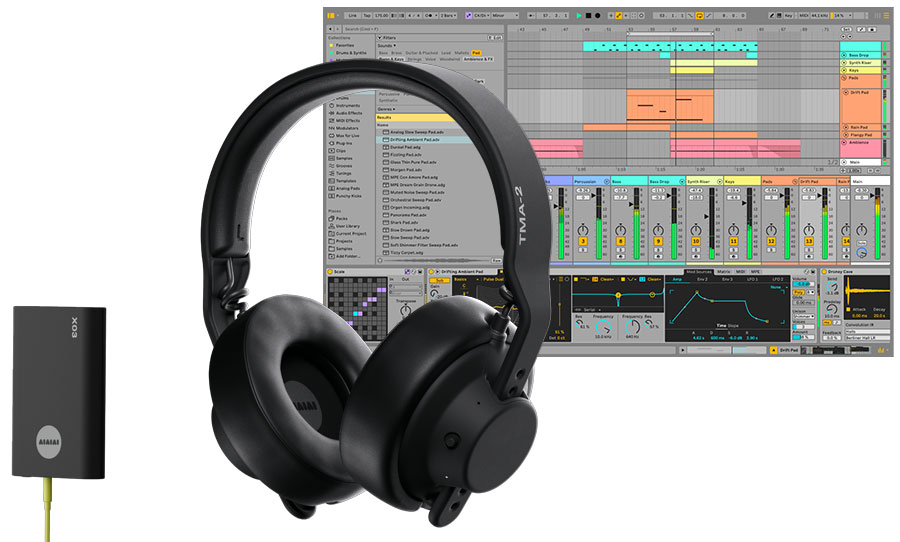
Task: Select Drifting Ambient Pad.adv preset
Action: pos(425,140)
